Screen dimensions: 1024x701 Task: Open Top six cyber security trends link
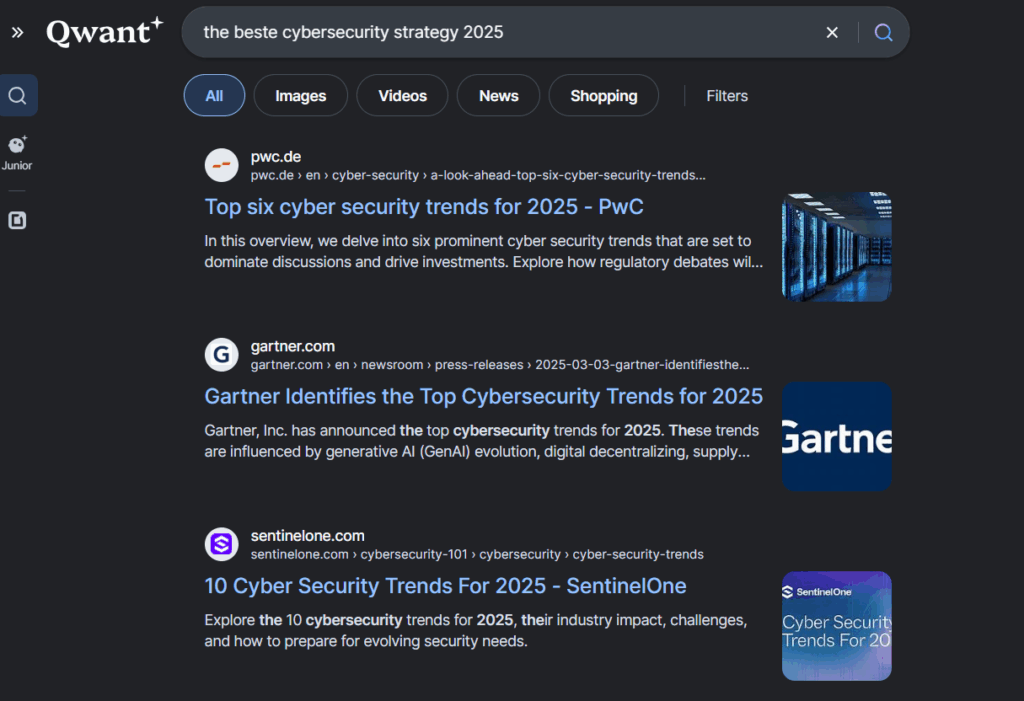(x=424, y=207)
